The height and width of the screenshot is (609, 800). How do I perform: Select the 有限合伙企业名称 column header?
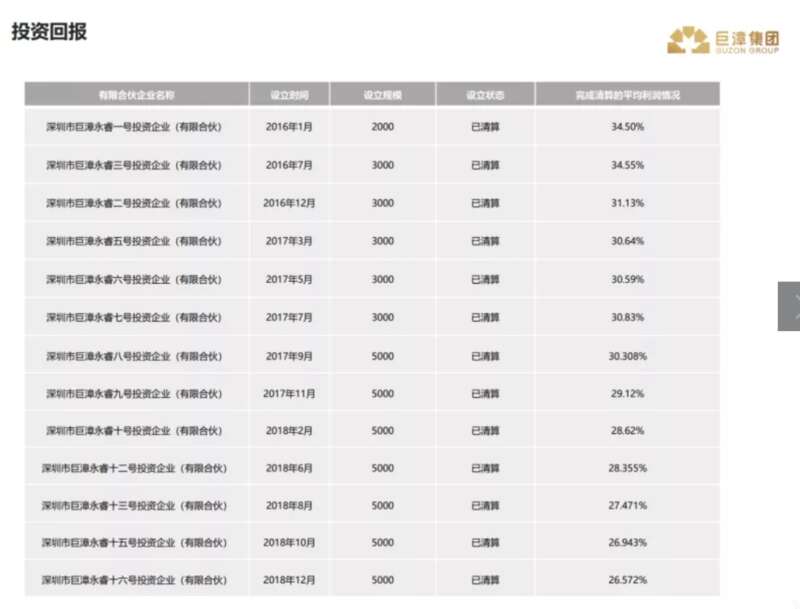click(137, 95)
